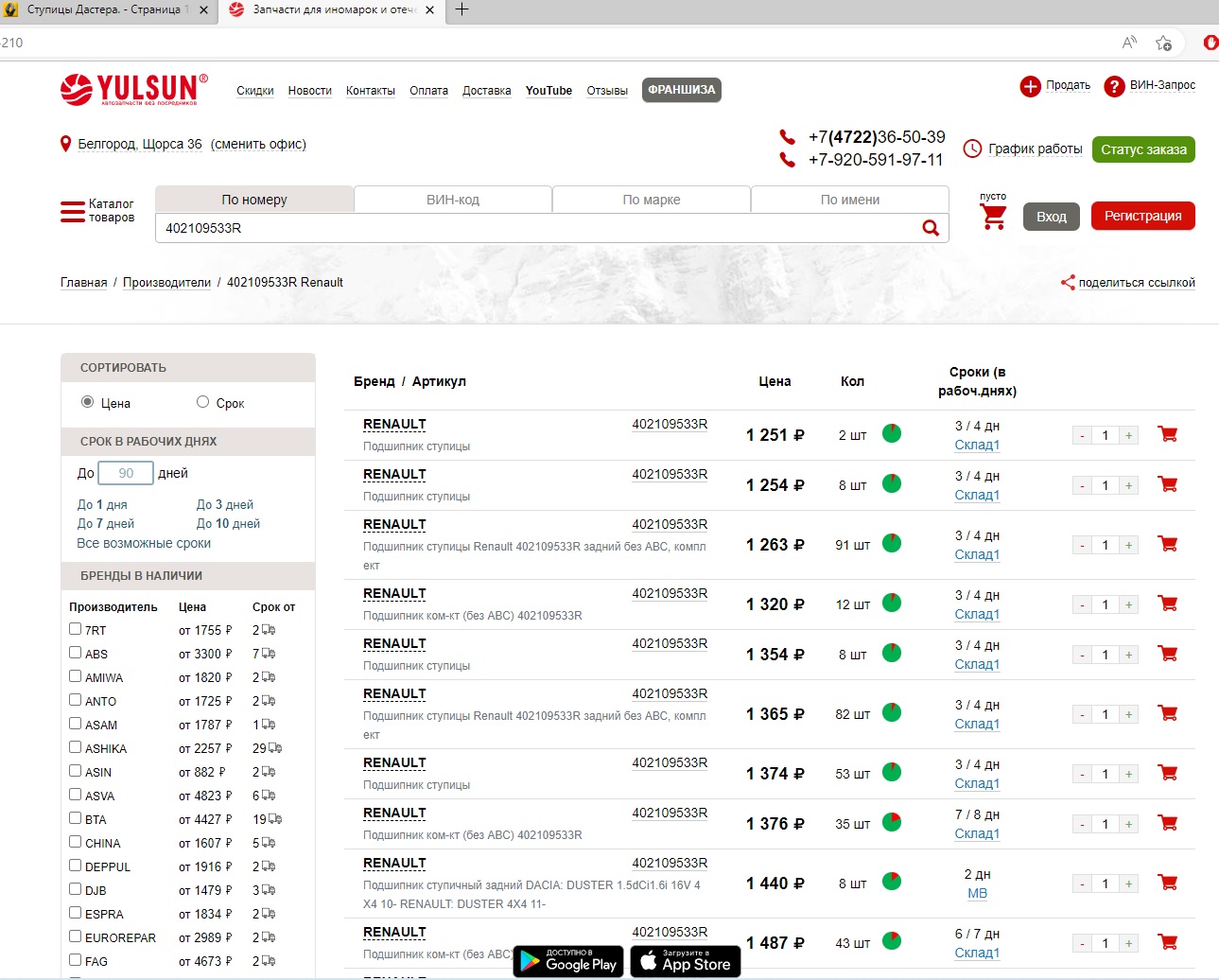Open the Доставка menu link
1219x980 pixels.
(487, 91)
